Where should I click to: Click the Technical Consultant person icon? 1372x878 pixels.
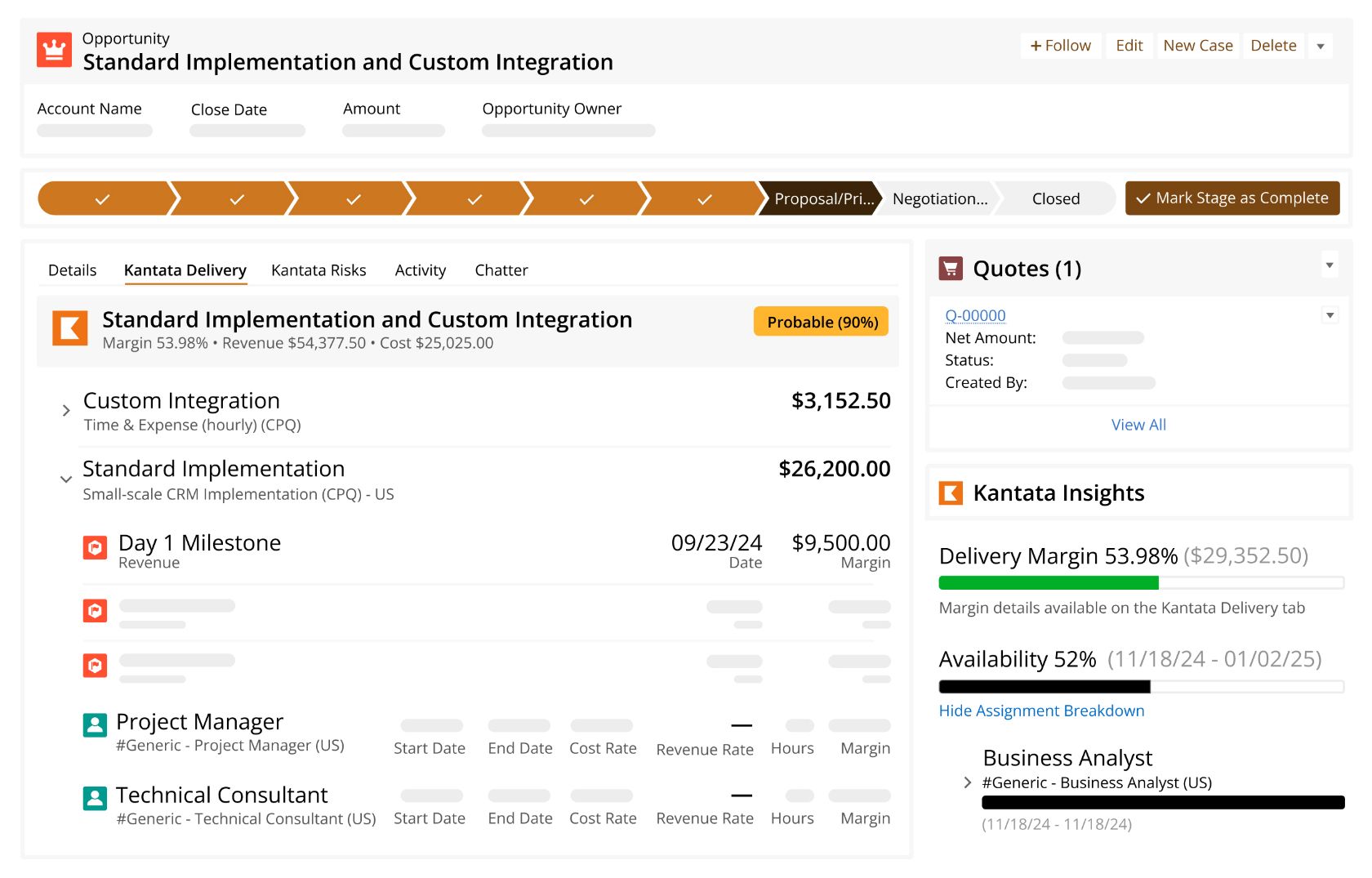coord(95,798)
